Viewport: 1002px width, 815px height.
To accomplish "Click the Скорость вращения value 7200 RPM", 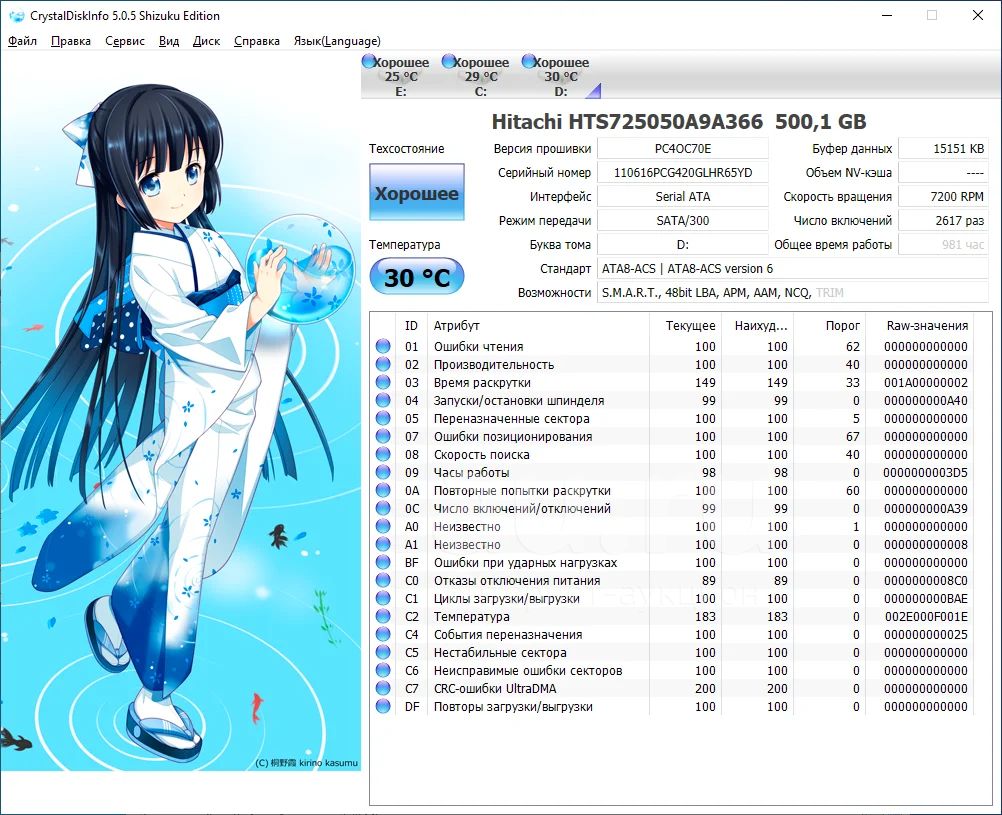I will [x=943, y=196].
